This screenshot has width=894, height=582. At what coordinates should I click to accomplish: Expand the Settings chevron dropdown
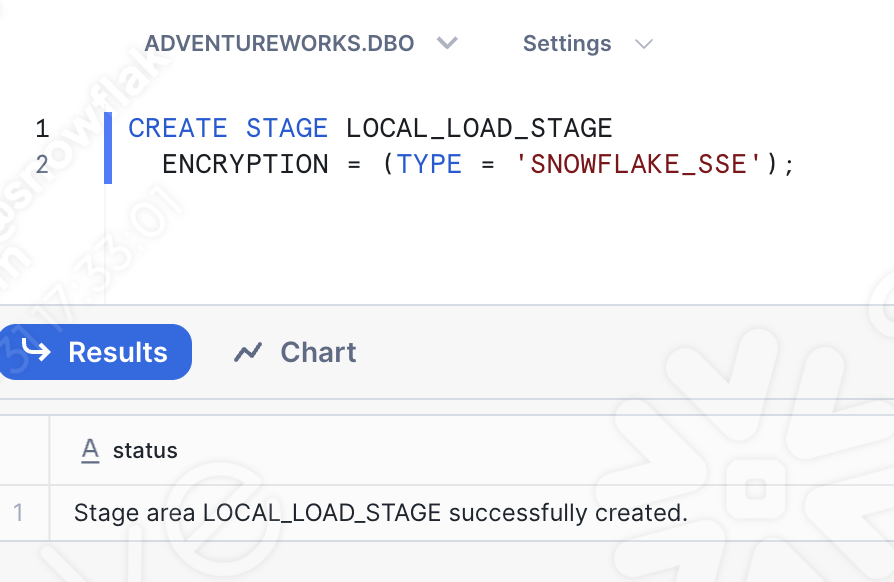[x=644, y=43]
